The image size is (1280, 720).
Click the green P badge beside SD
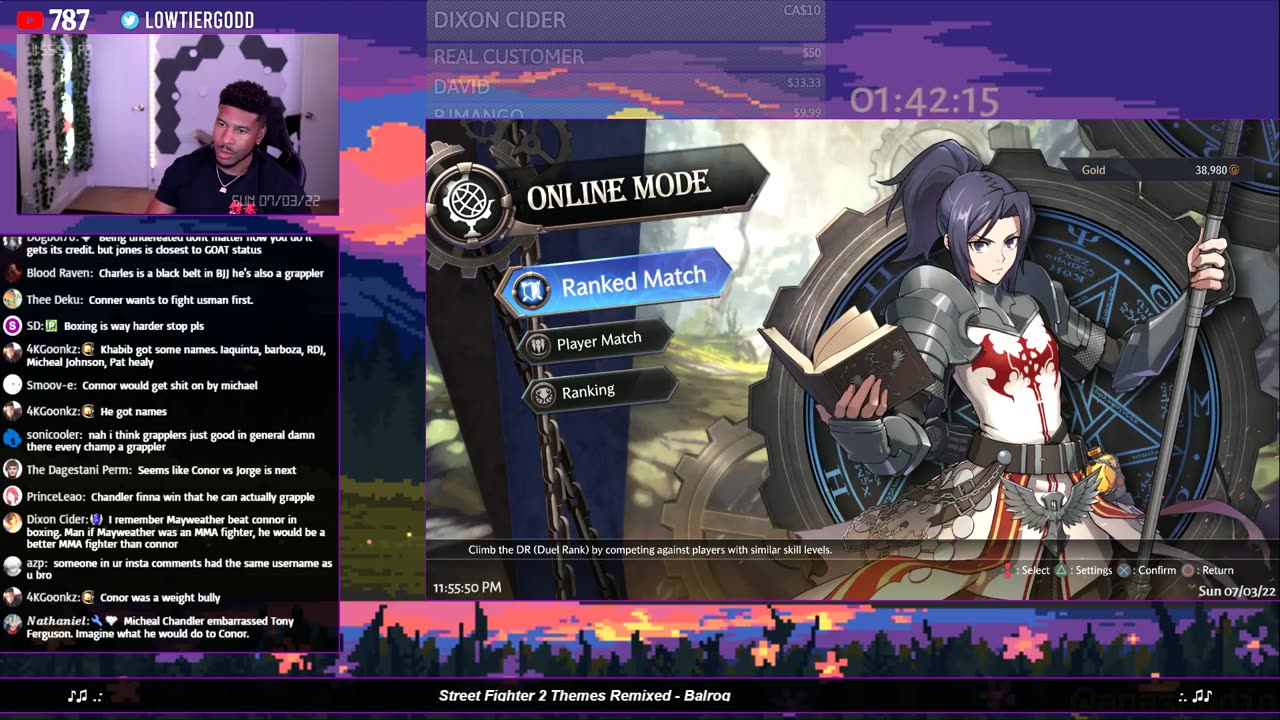click(51, 326)
